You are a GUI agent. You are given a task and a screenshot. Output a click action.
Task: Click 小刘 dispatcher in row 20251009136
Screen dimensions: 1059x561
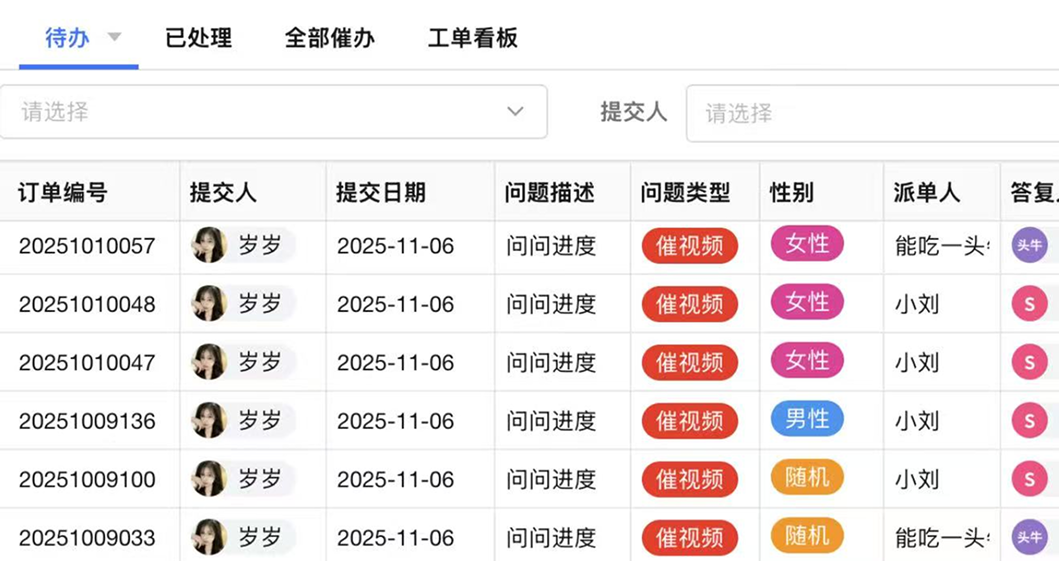917,421
